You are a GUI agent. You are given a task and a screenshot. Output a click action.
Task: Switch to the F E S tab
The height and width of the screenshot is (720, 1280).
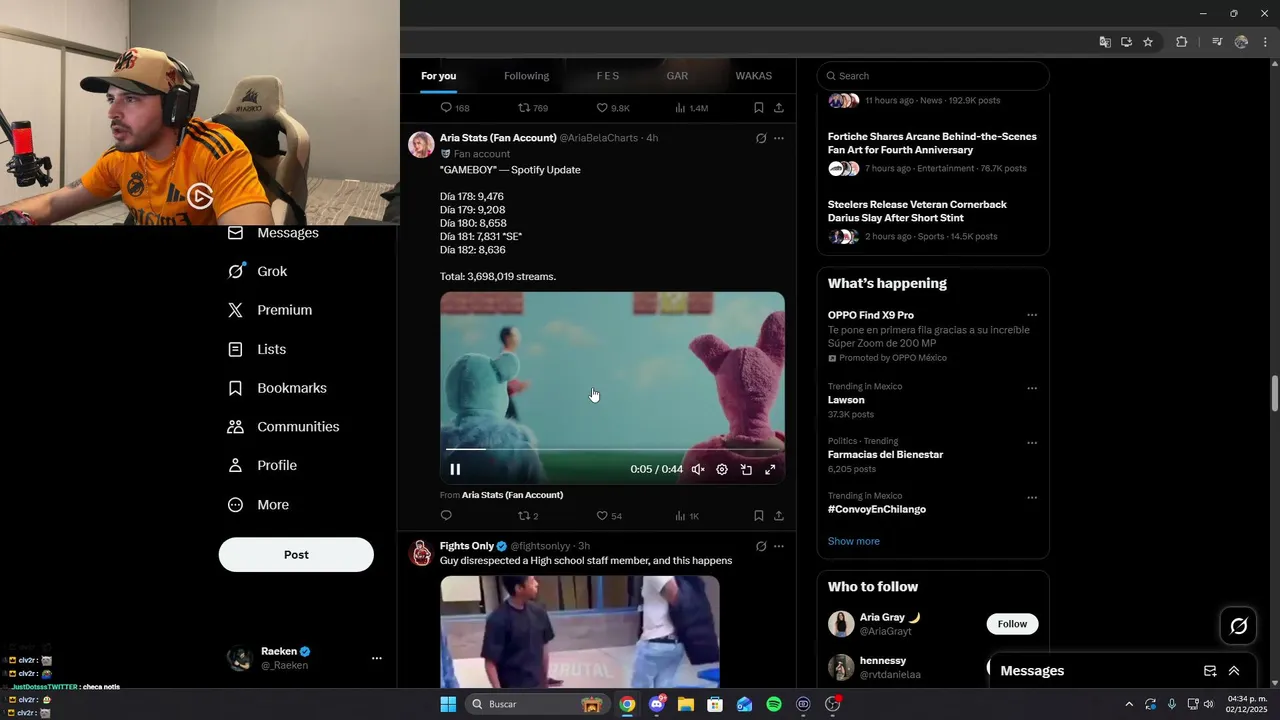pyautogui.click(x=608, y=76)
